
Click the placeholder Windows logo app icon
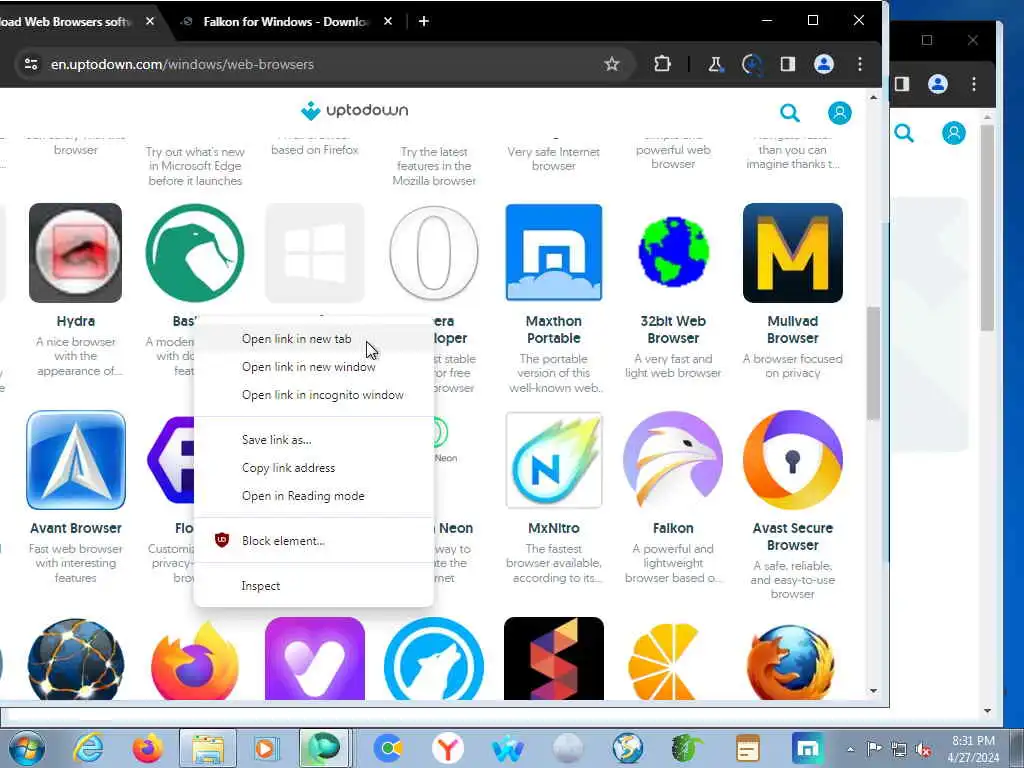click(315, 253)
